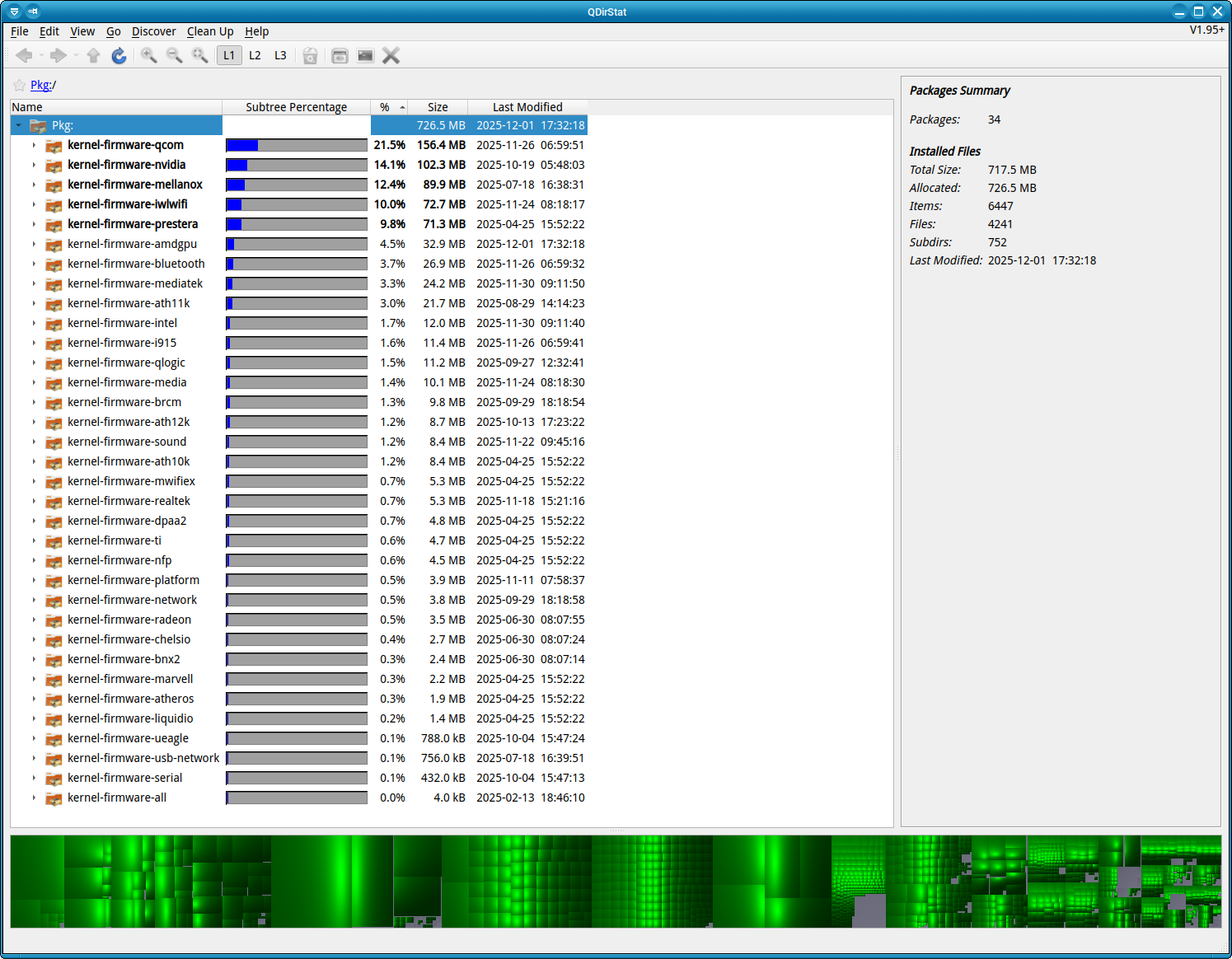The width and height of the screenshot is (1232, 959).
Task: Switch to the L2 layout
Action: 255,55
